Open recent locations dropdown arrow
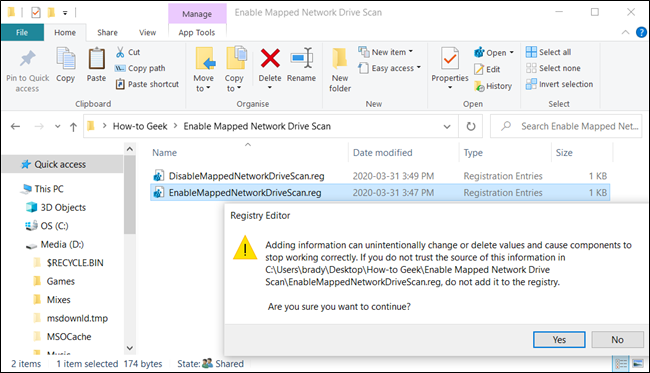The image size is (650, 373). tap(58, 126)
